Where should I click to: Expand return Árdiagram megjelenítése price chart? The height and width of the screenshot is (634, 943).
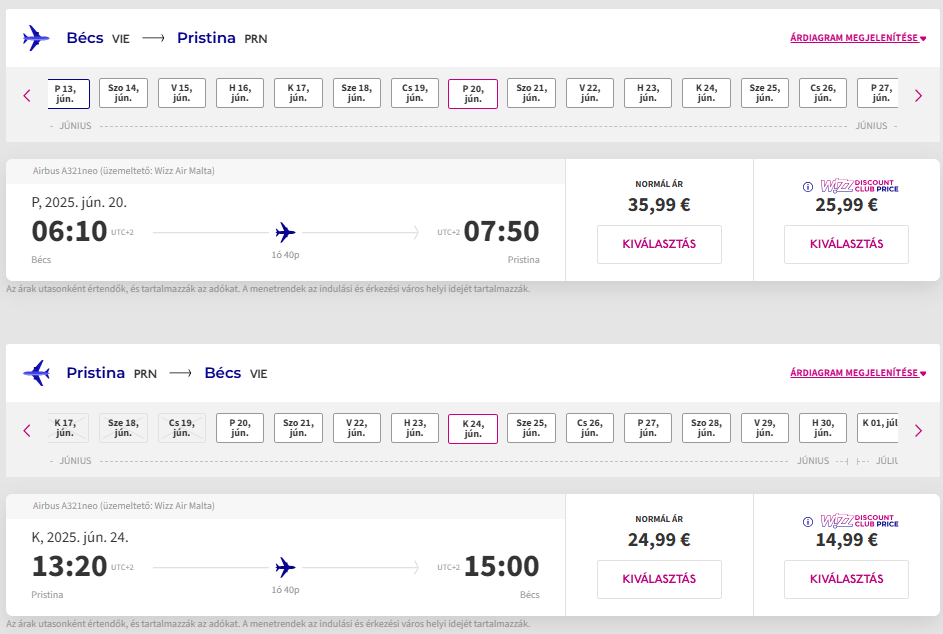point(858,373)
